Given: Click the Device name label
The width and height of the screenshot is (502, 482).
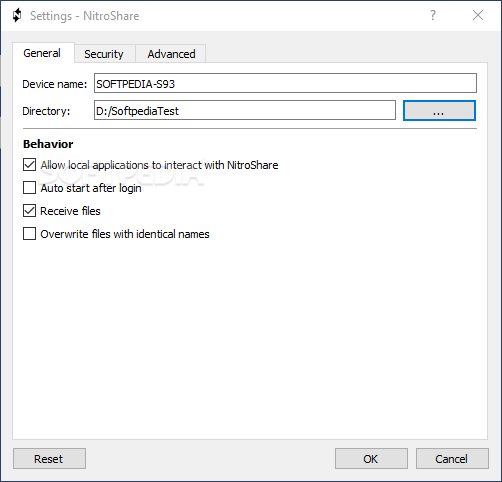Looking at the screenshot, I should 55,84.
